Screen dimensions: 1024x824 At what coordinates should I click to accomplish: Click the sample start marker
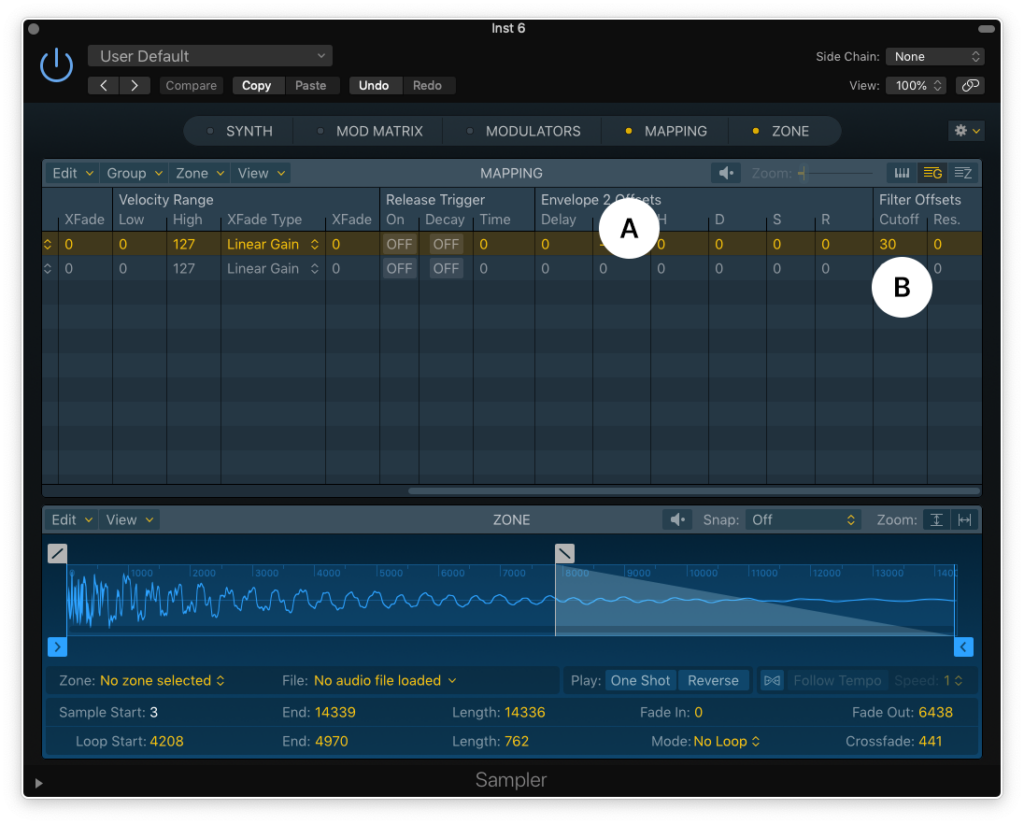pyautogui.click(x=57, y=647)
